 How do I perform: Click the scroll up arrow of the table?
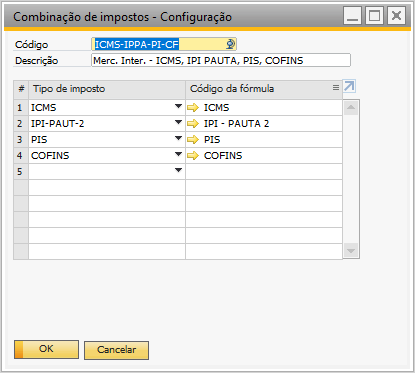click(351, 108)
